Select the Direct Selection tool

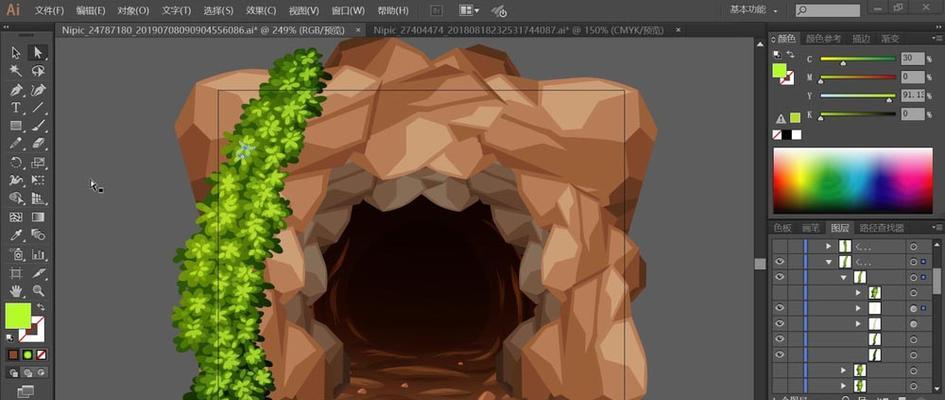point(38,52)
